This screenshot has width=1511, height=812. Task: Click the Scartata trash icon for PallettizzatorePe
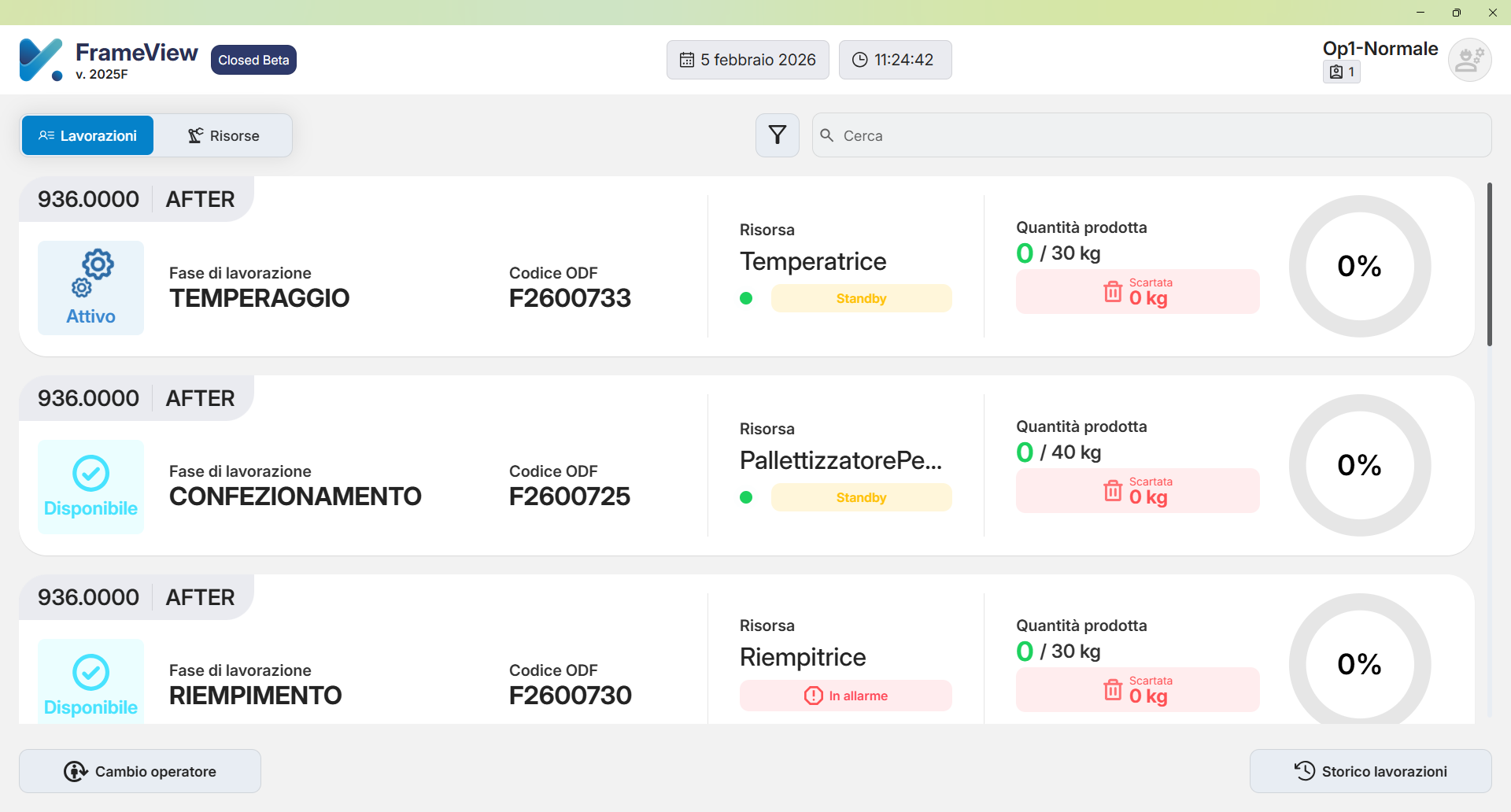[x=1113, y=491]
